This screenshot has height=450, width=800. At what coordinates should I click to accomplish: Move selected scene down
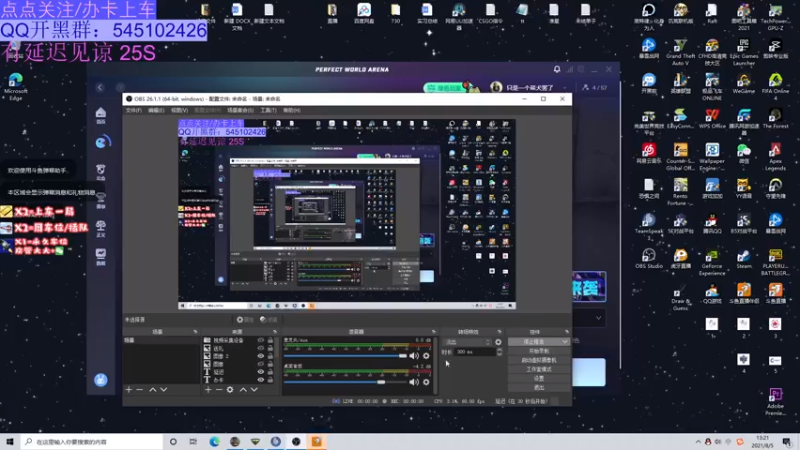[x=164, y=389]
